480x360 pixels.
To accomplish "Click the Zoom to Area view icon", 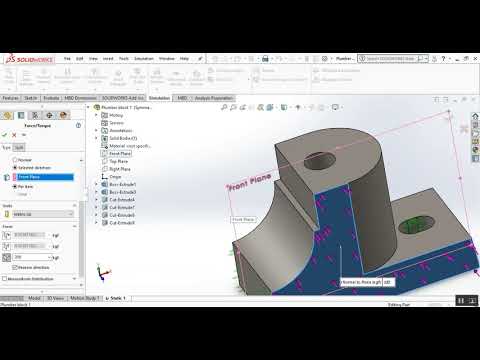I will point(233,107).
